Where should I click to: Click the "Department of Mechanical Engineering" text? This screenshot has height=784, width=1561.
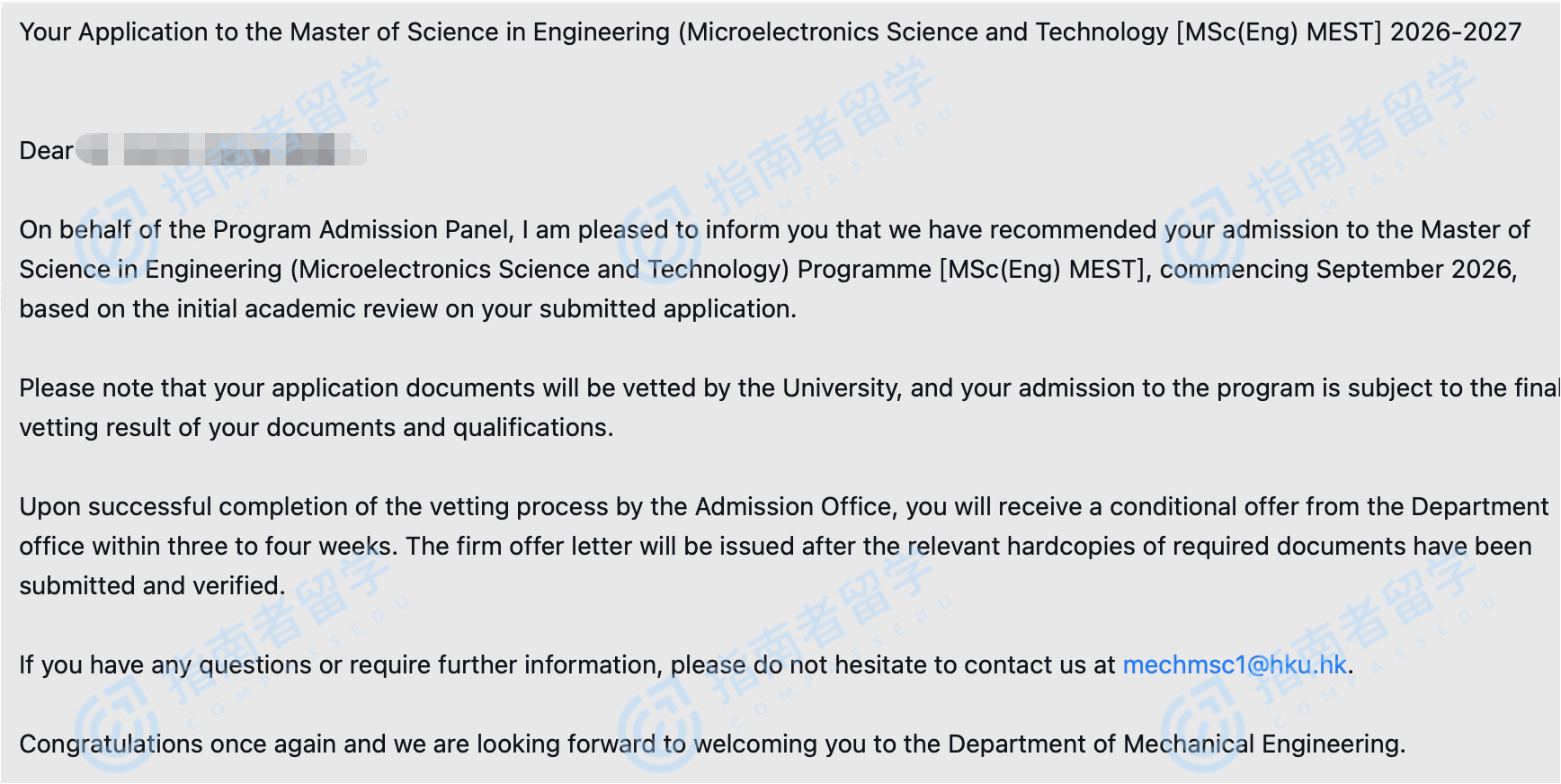pyautogui.click(x=1174, y=744)
